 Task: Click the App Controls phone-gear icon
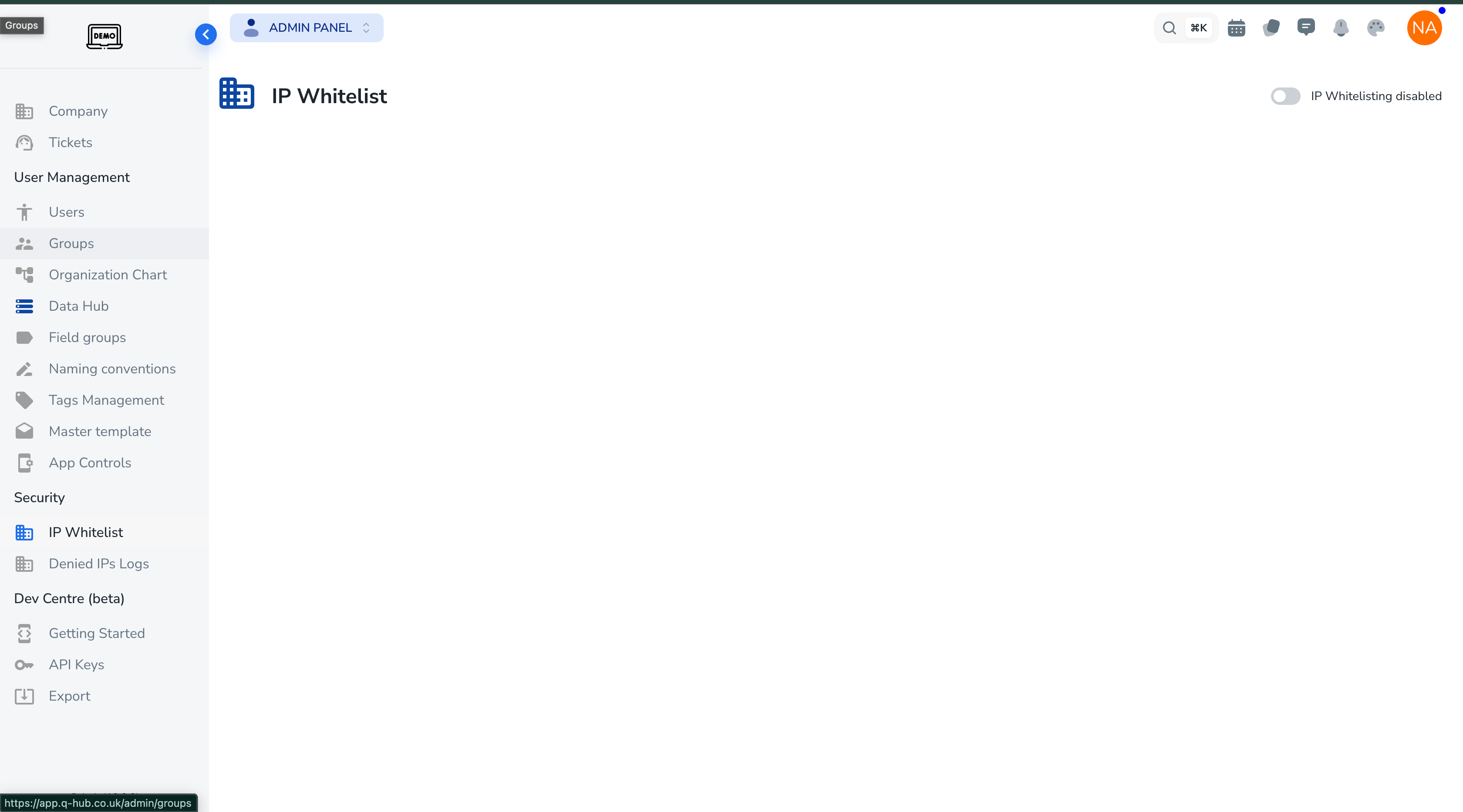coord(24,463)
